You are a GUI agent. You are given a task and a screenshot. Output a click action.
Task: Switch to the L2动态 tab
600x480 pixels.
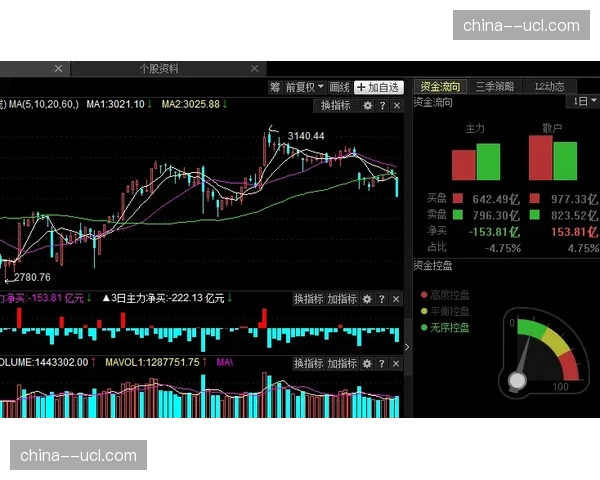point(549,87)
